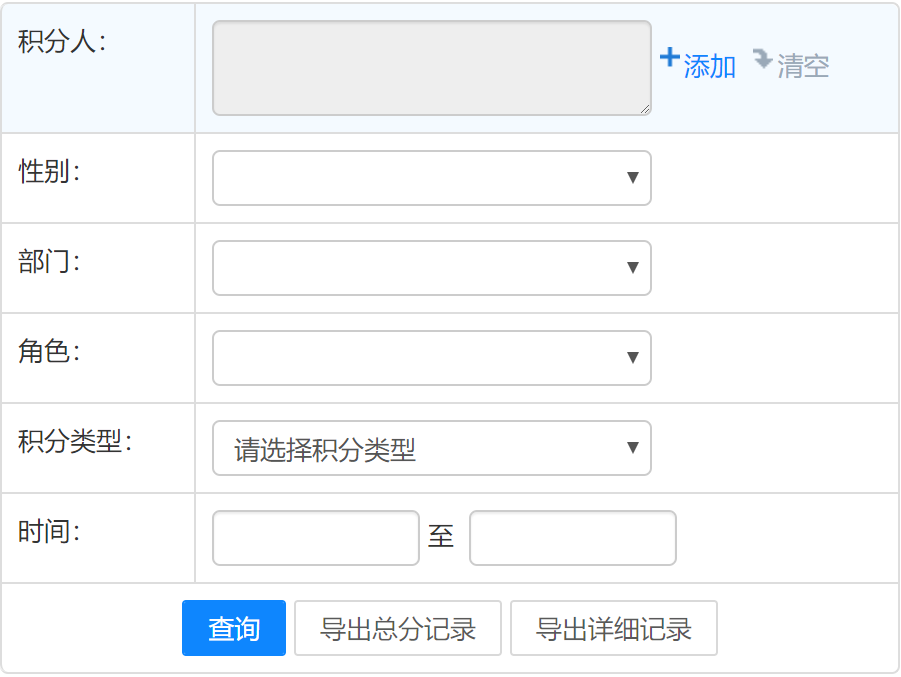This screenshot has height=677, width=901.
Task: Click the 导出总分记录 button
Action: [x=398, y=629]
